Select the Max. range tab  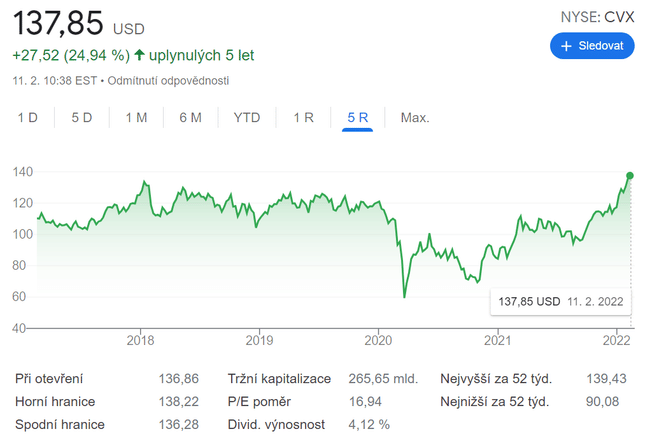point(414,118)
